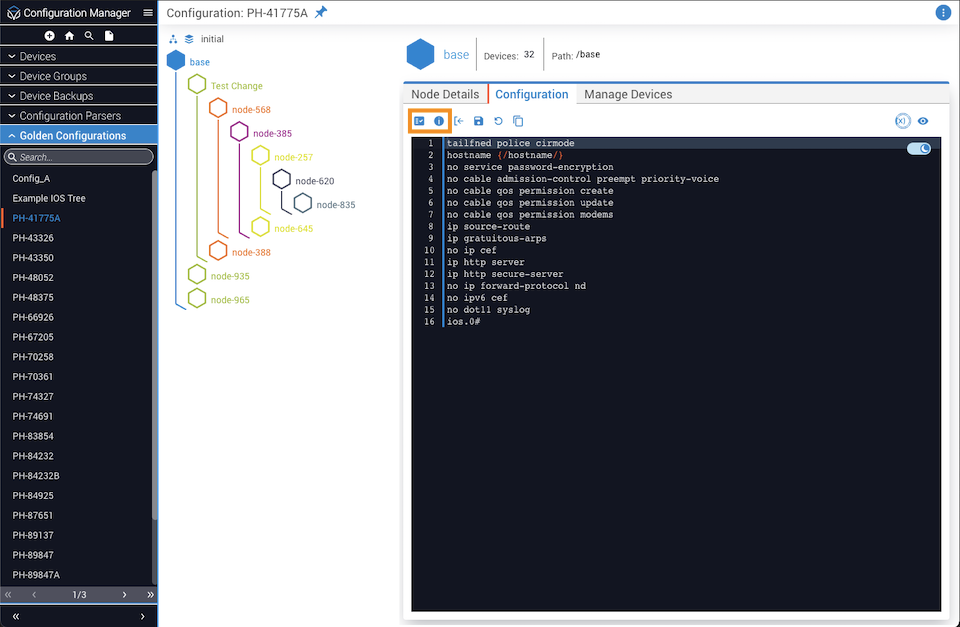Open PH-70258 in the list
Image resolution: width=960 pixels, height=627 pixels.
(x=33, y=357)
